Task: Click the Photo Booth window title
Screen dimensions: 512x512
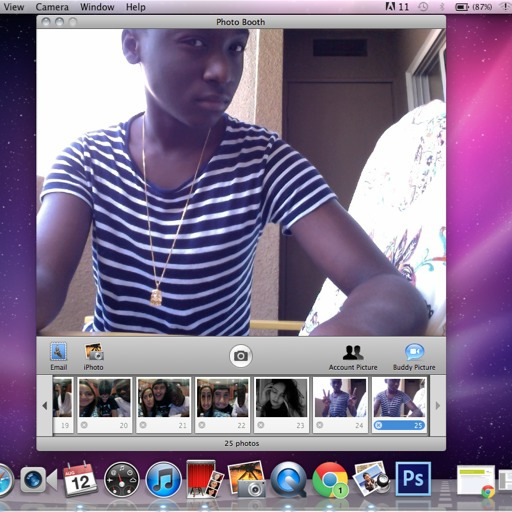Action: tap(241, 22)
